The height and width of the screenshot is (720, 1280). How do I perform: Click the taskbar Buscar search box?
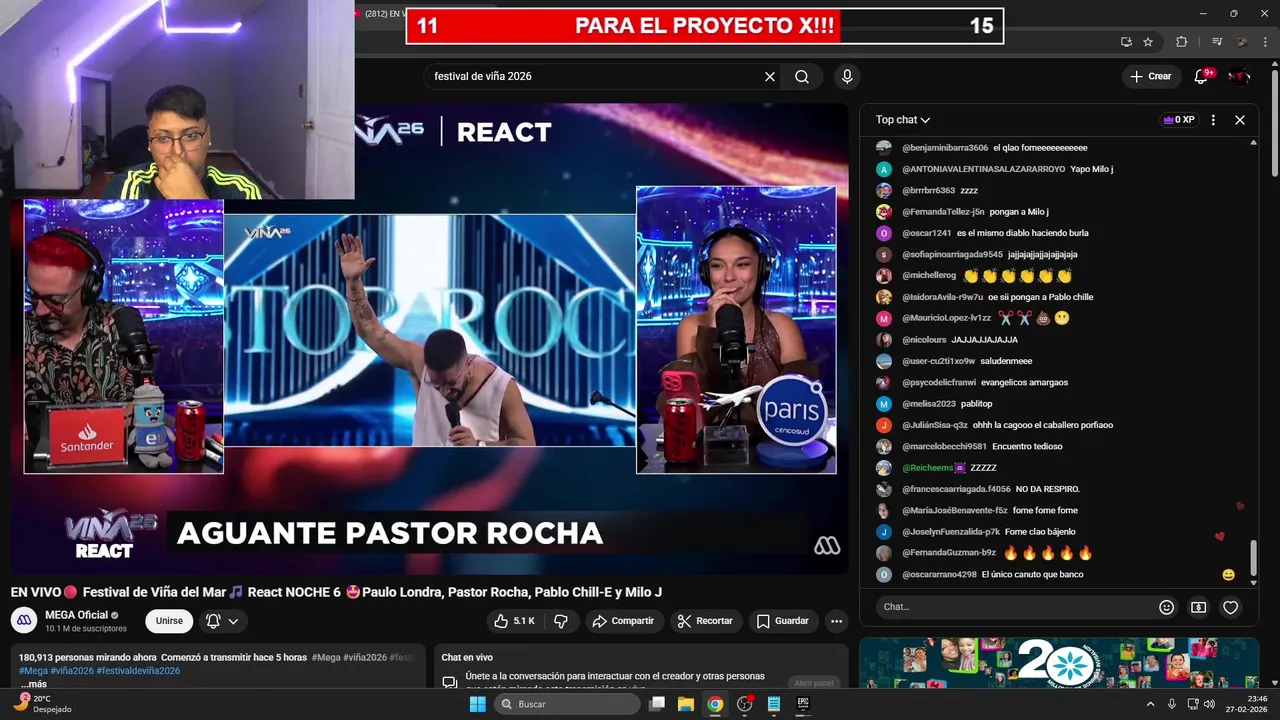pyautogui.click(x=566, y=704)
